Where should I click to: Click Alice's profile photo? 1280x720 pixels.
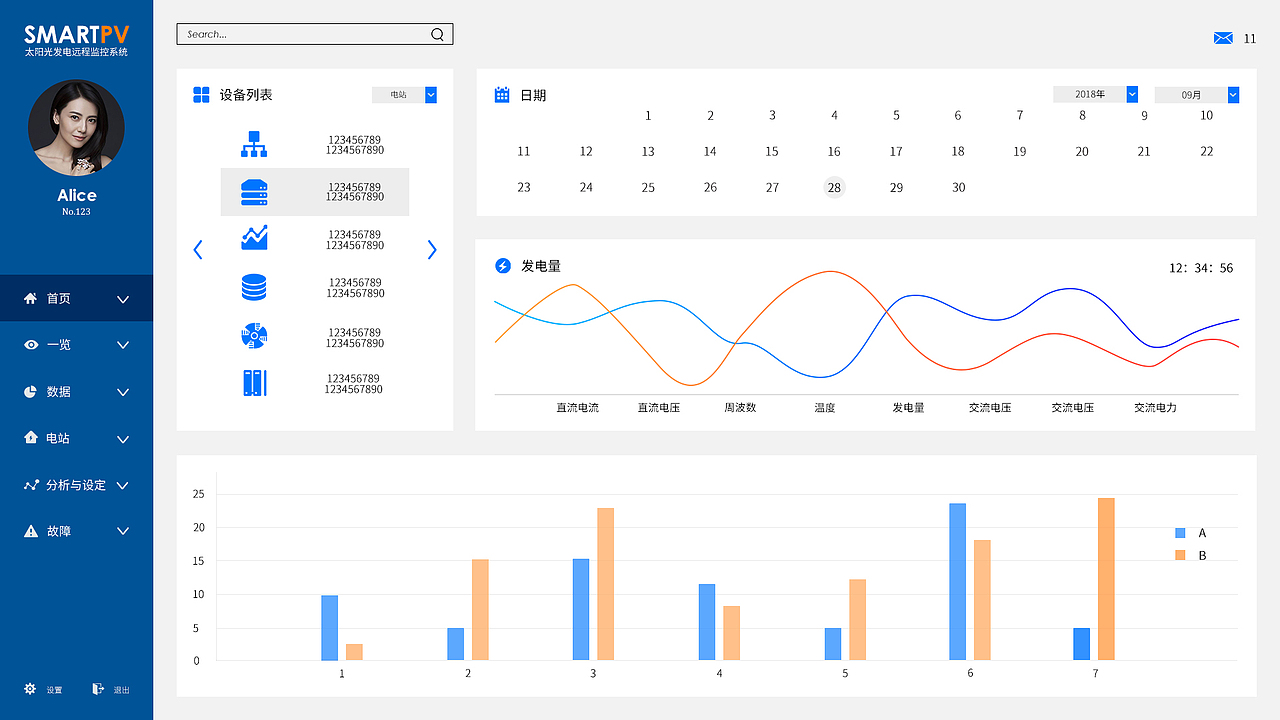(x=76, y=128)
